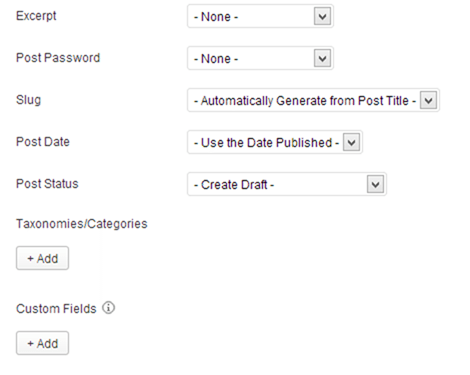Viewport: 470px width, 375px height.
Task: Open the '- Create Draft -' dropdown
Action: tap(287, 184)
